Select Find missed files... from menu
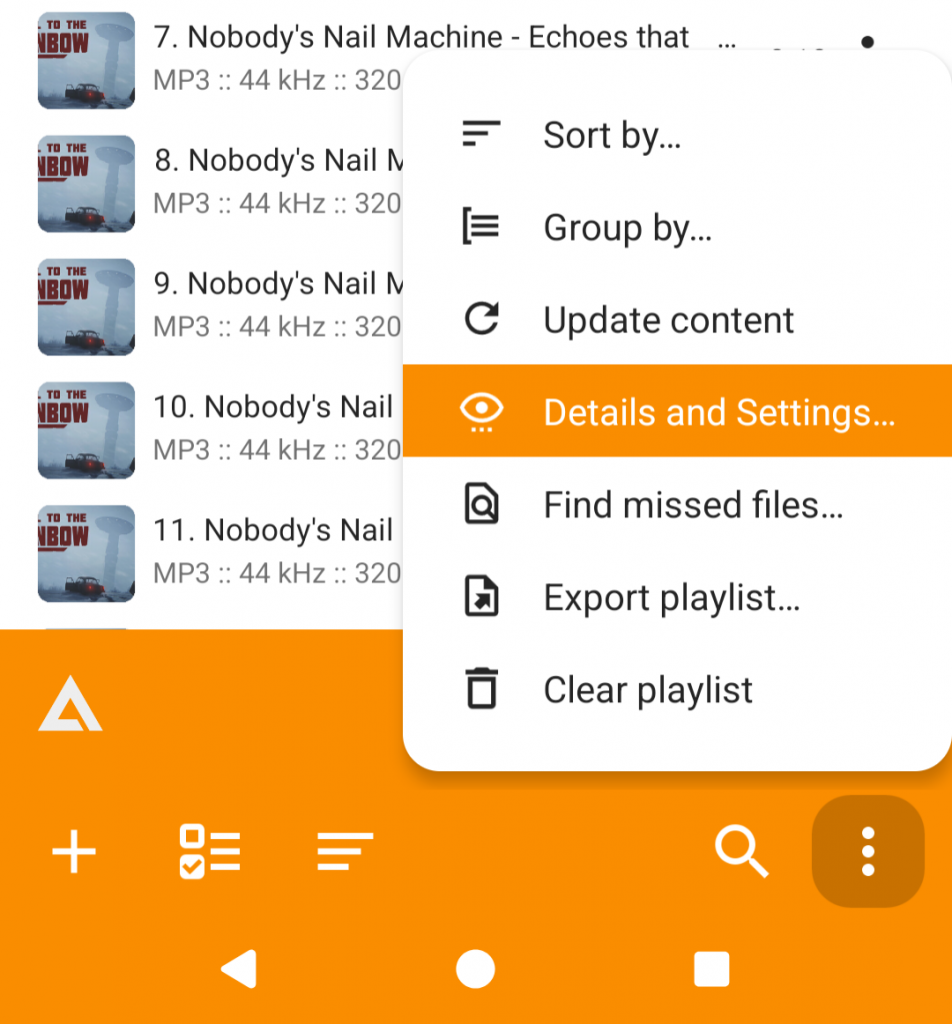This screenshot has height=1024, width=952. [x=693, y=505]
